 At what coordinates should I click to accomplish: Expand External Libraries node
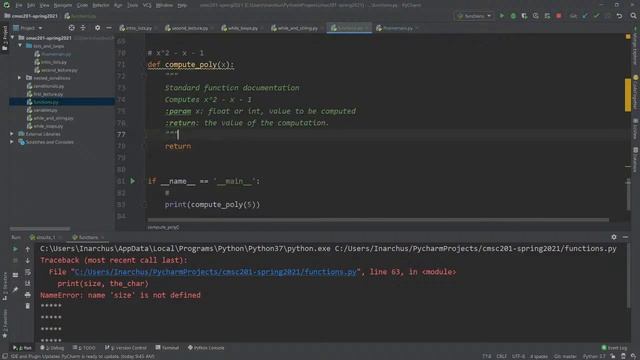pos(12,134)
